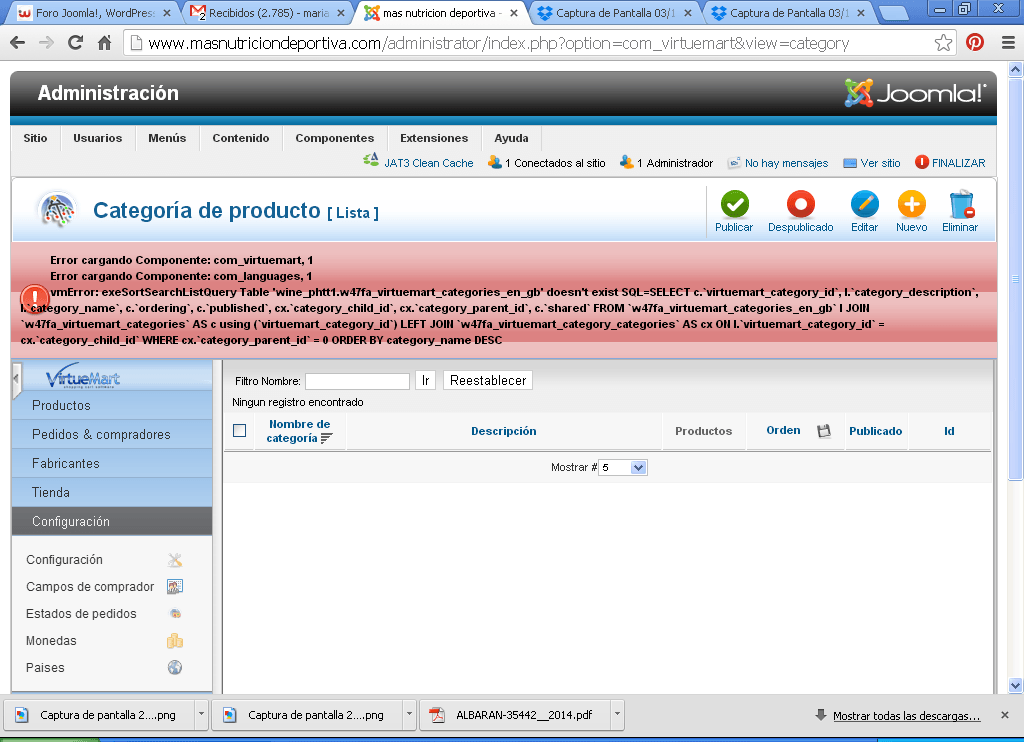Open Campos de comprador sidebar link

point(90,587)
